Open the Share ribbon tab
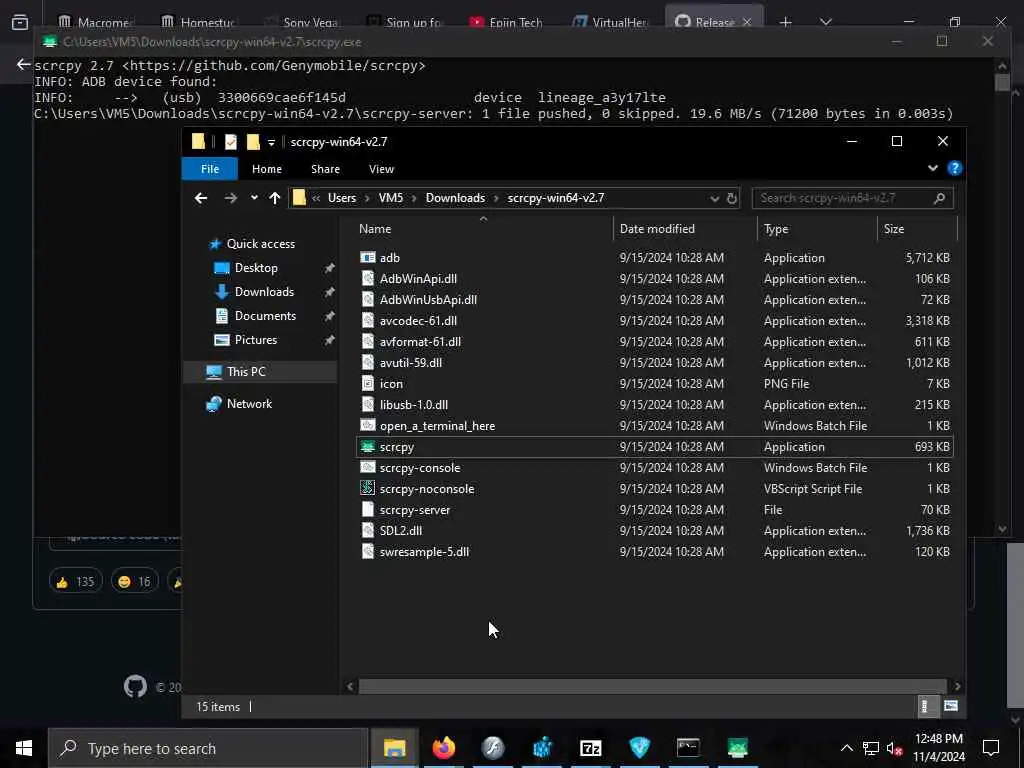Screen dimensions: 1024x768 [x=325, y=168]
